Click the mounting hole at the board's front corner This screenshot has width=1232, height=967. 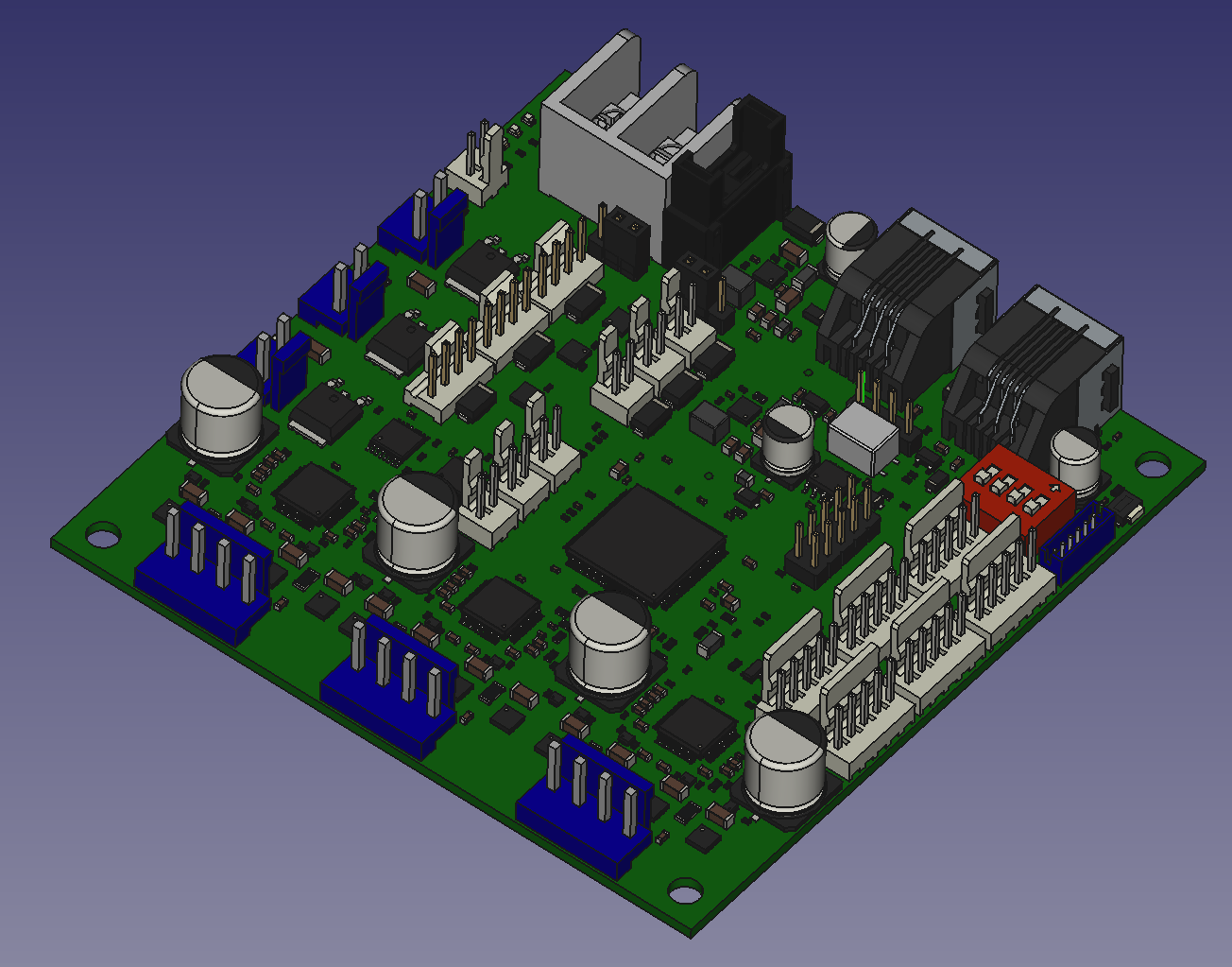coord(686,891)
